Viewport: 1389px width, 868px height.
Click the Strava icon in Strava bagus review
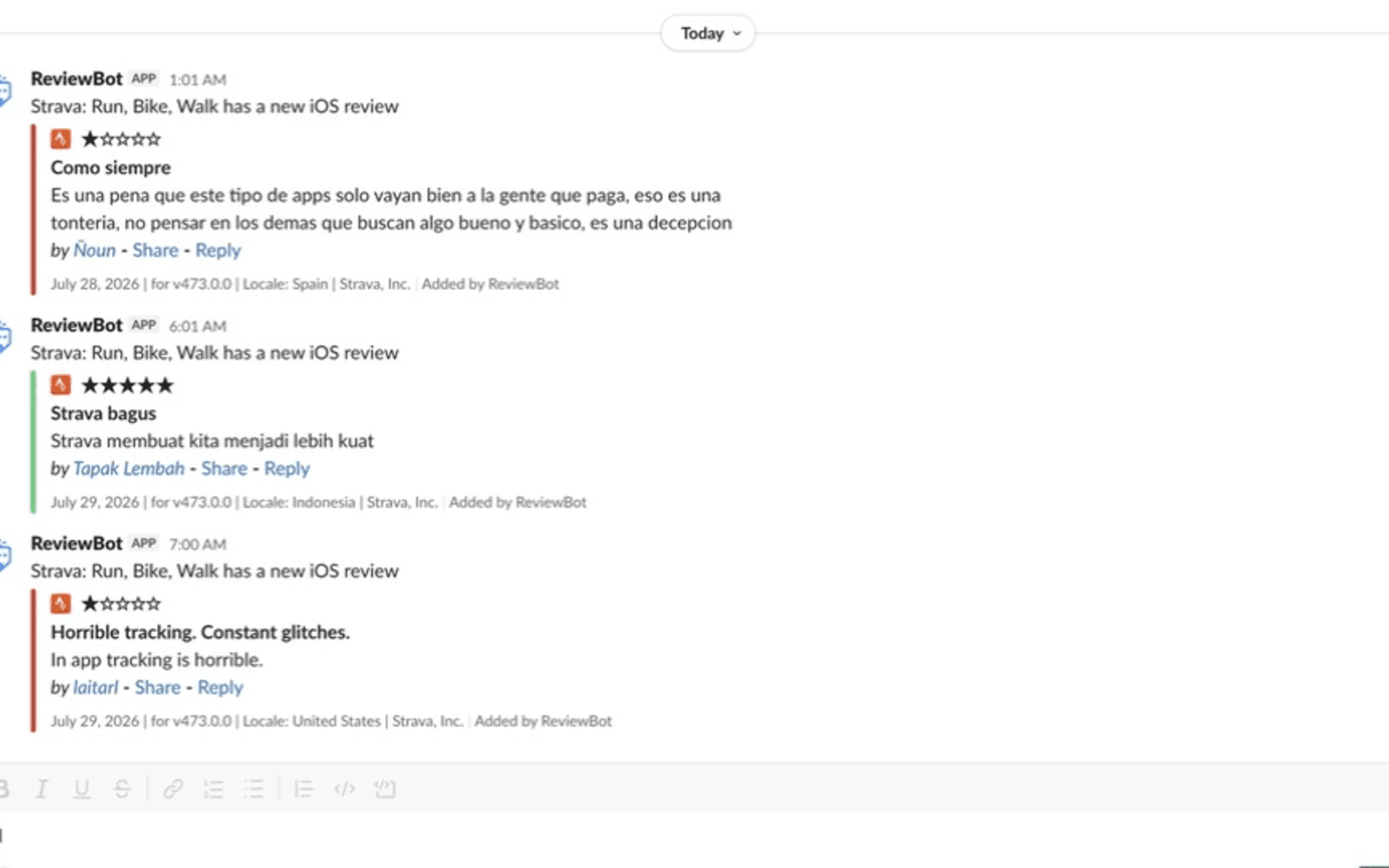[61, 385]
